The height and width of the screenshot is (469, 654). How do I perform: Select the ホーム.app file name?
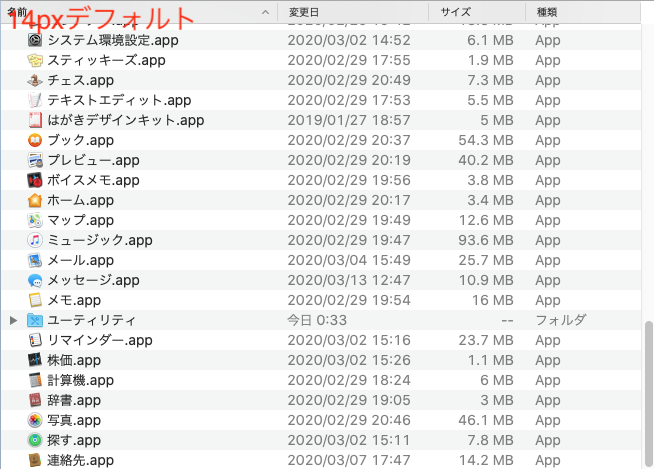[x=80, y=200]
